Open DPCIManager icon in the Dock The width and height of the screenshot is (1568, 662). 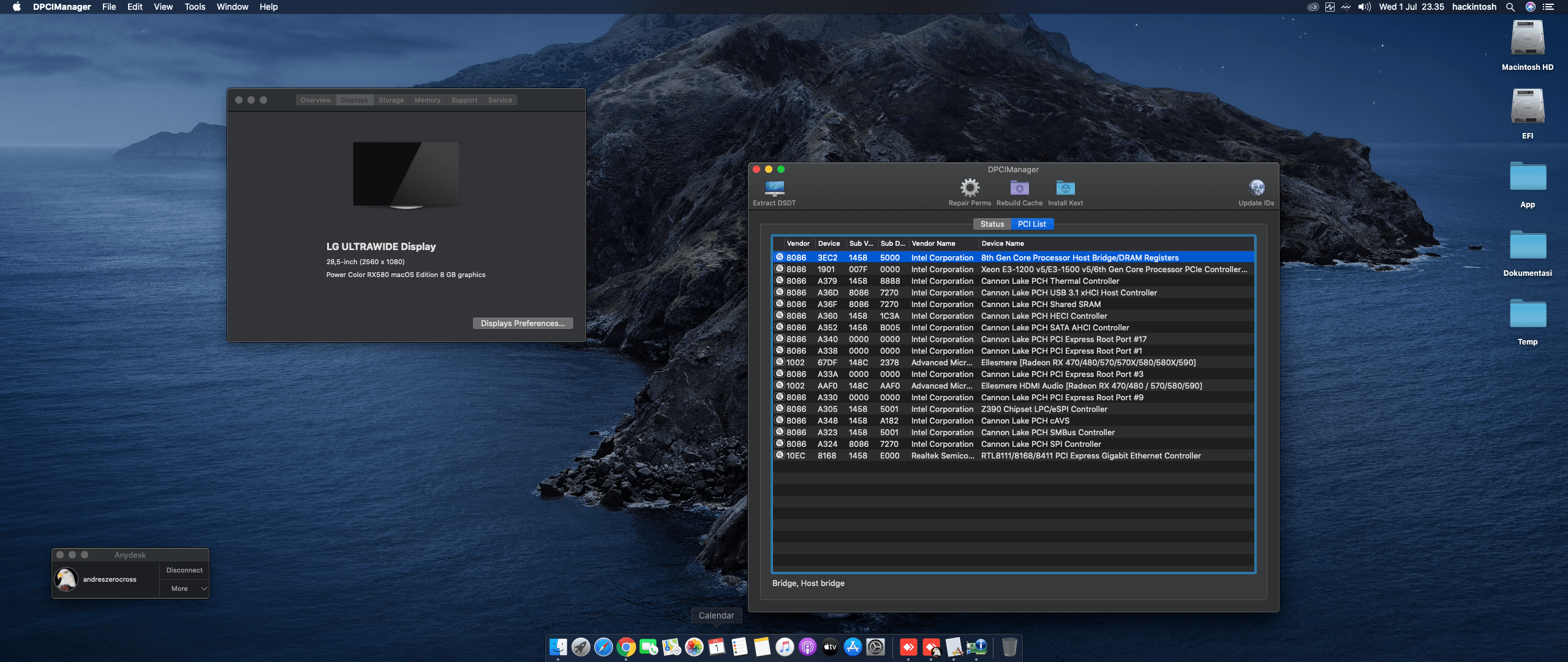click(x=976, y=647)
